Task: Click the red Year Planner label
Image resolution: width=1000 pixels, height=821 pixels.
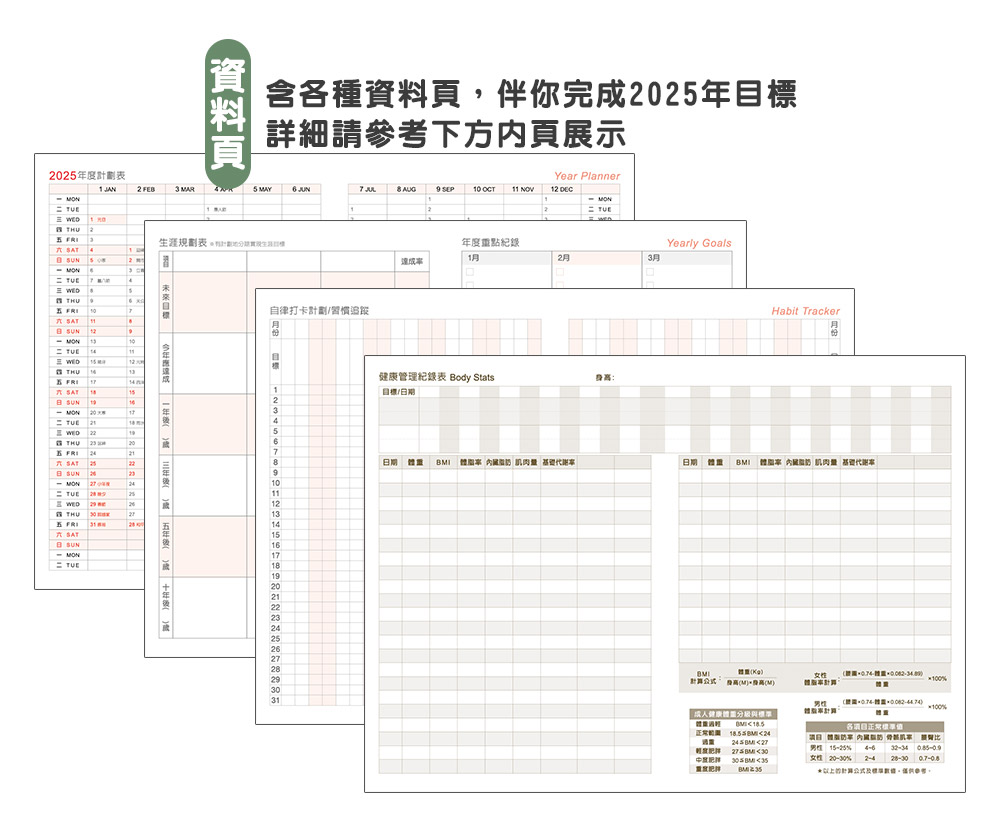Action: [x=587, y=176]
